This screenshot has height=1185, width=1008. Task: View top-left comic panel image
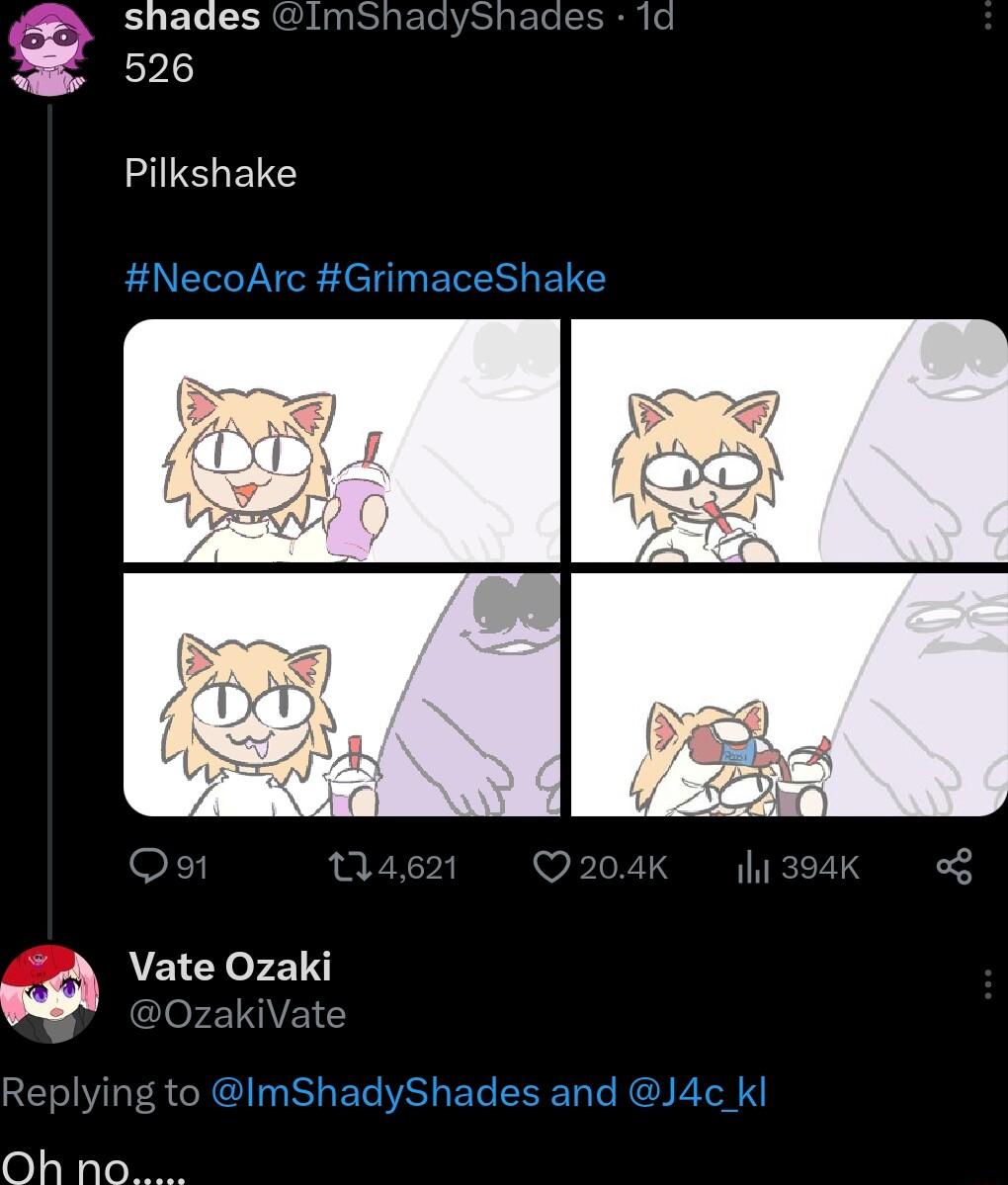click(x=341, y=440)
